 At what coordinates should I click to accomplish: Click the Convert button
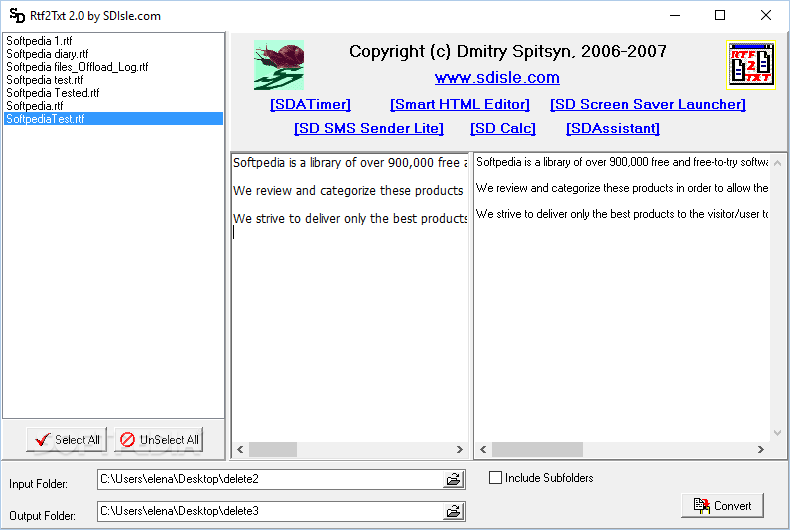tap(722, 505)
